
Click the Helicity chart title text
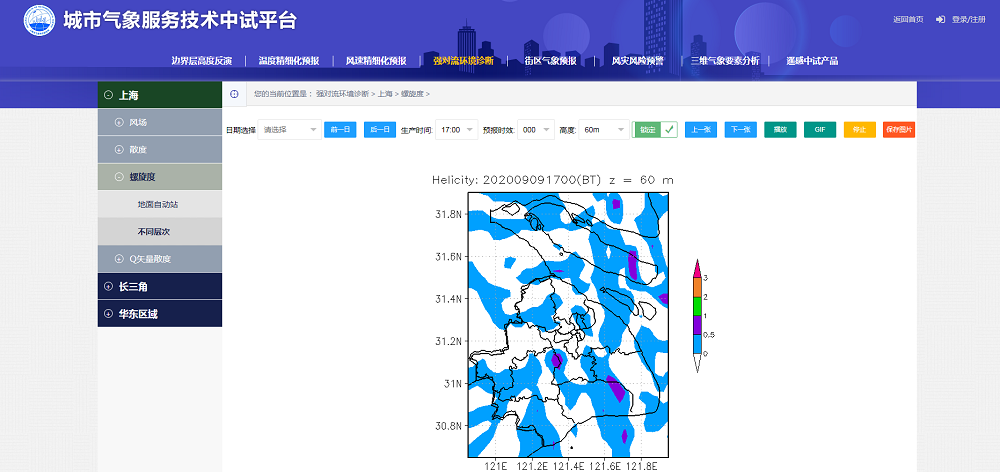[552, 181]
